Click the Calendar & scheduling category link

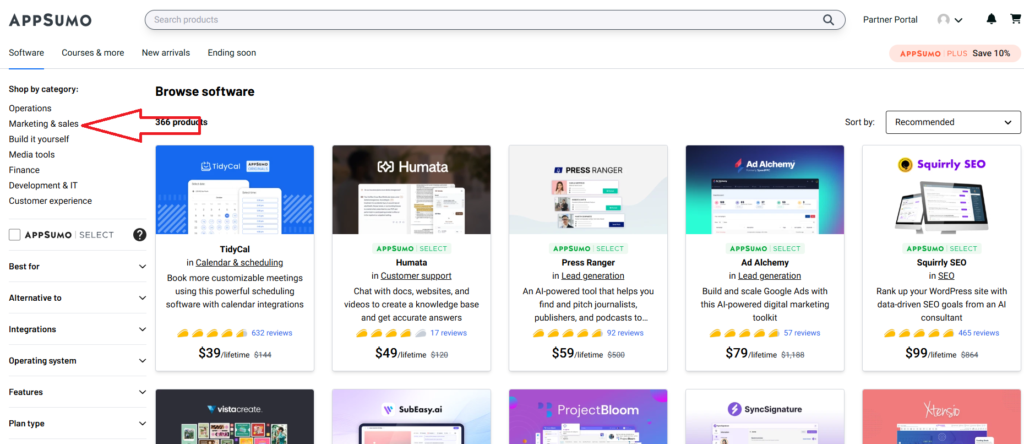[x=239, y=262]
